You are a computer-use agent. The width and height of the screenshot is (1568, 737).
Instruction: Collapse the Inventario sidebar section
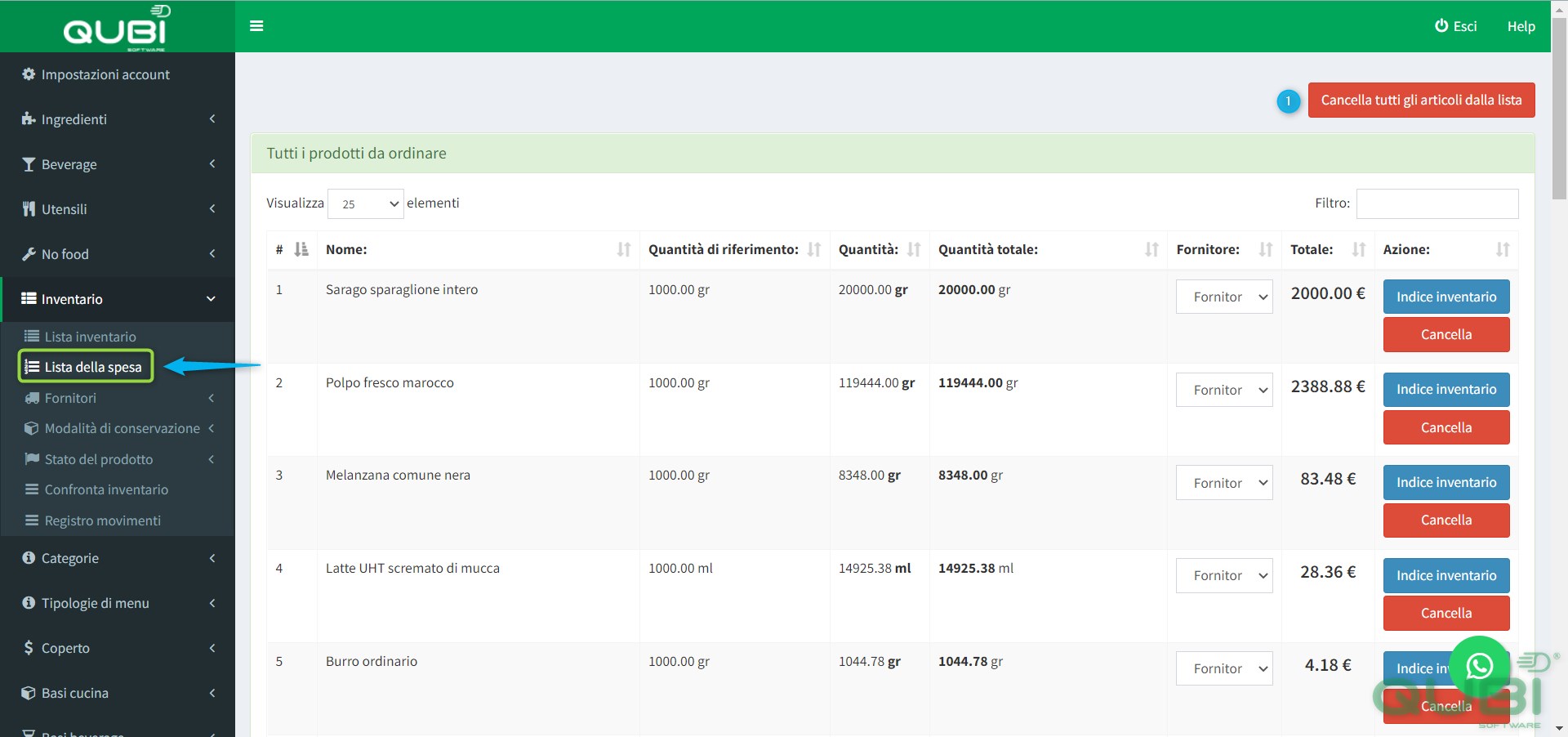coord(118,299)
